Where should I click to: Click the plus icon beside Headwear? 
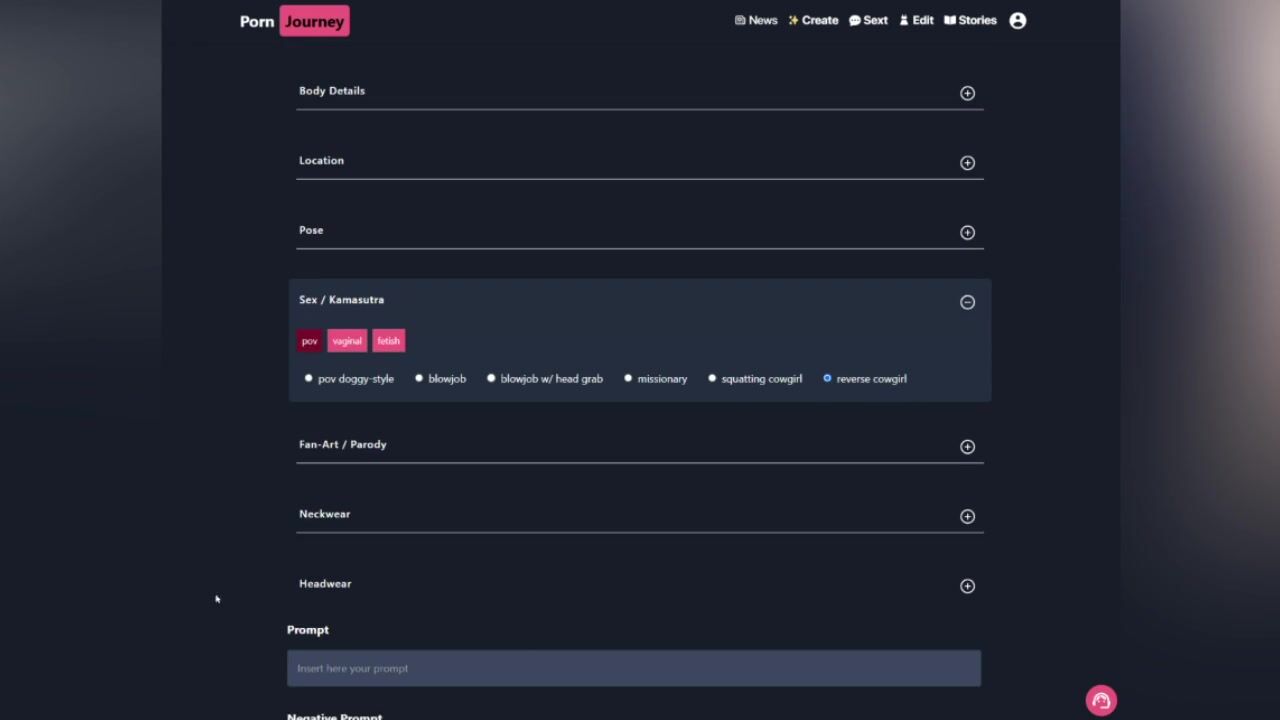pyautogui.click(x=967, y=586)
